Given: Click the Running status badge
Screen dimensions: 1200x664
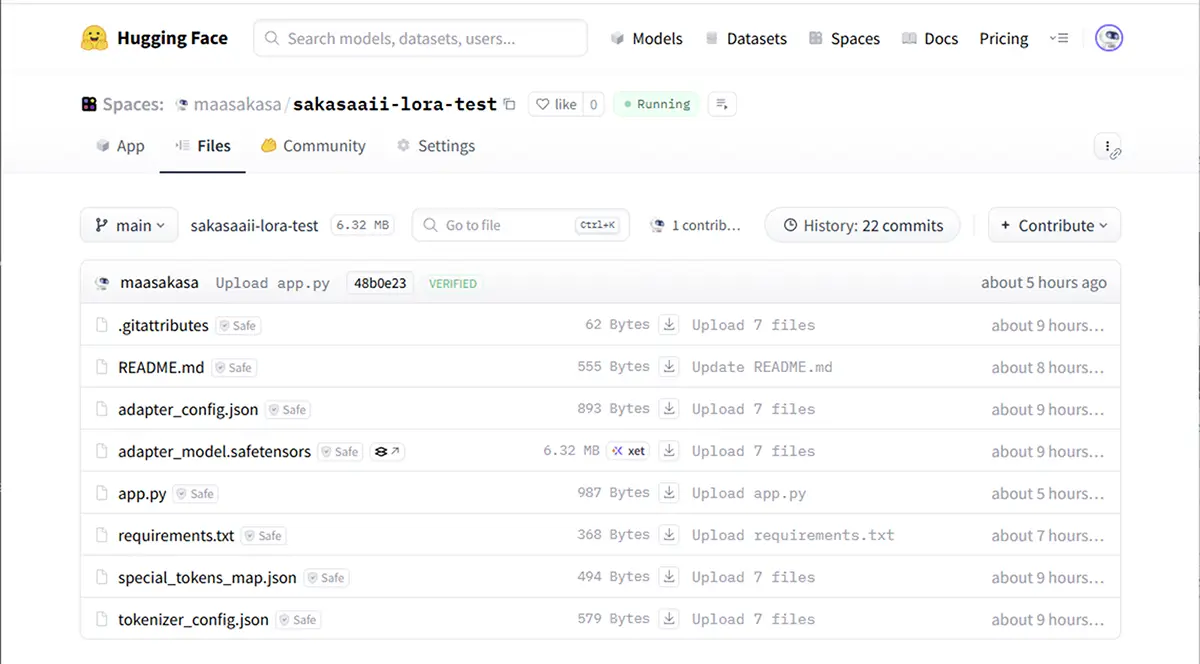Looking at the screenshot, I should point(656,104).
